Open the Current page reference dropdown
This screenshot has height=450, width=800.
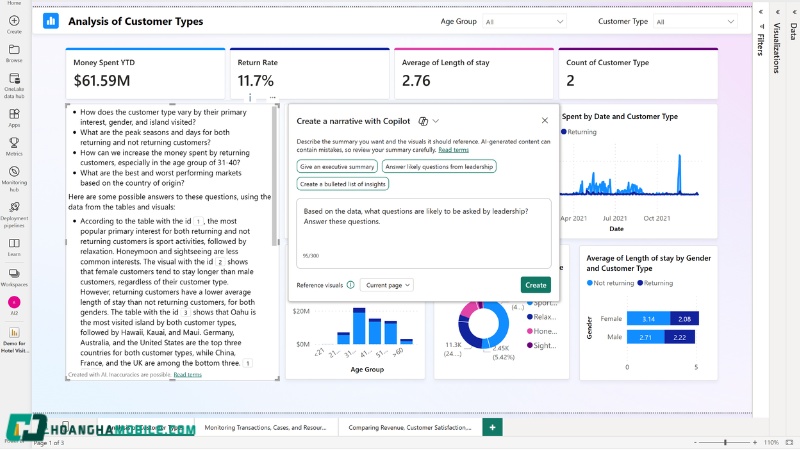tap(386, 285)
